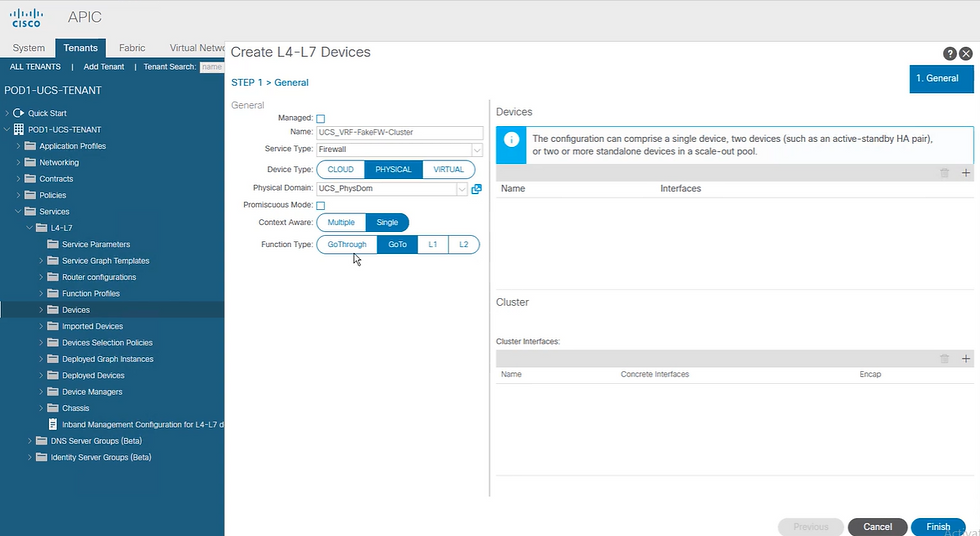Screen dimensions: 980x536
Task: Click the Application Profiles folder icon
Action: 30,146
